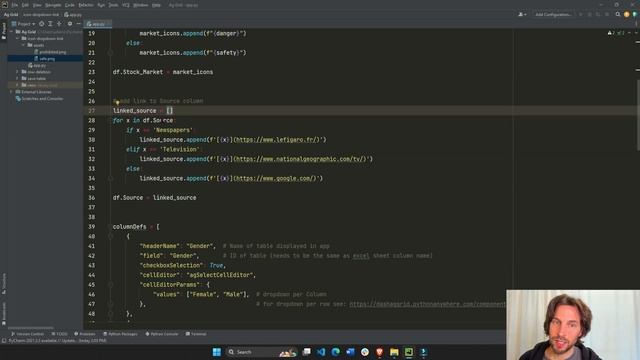Open Project panel settings gear
The height and width of the screenshot is (360, 640).
click(70, 24)
